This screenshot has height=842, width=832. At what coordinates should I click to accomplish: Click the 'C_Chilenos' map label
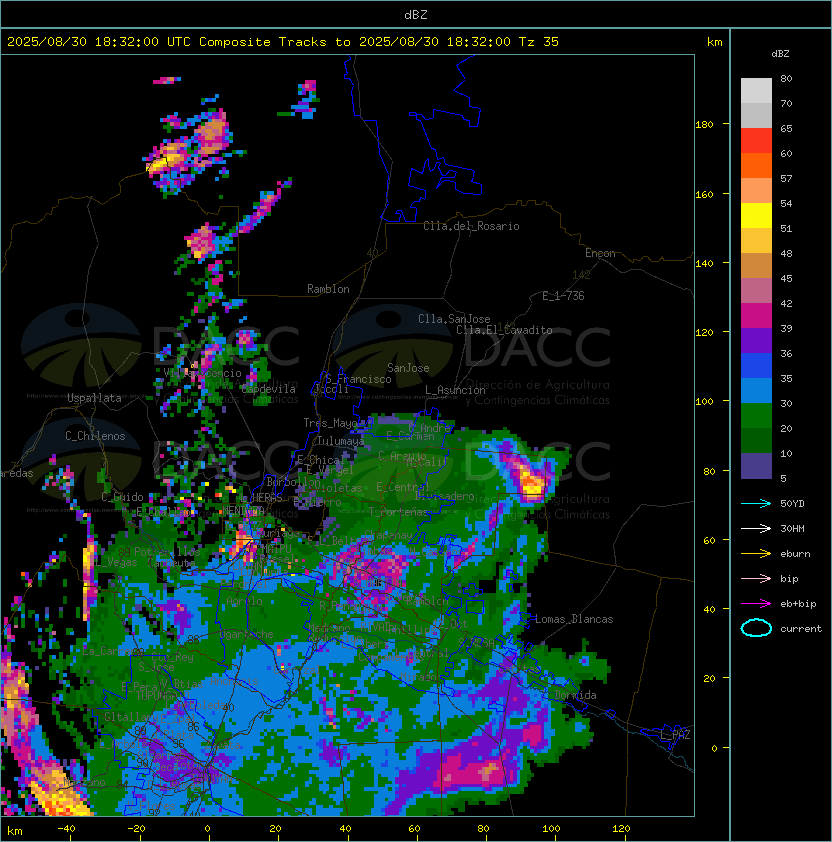95,436
